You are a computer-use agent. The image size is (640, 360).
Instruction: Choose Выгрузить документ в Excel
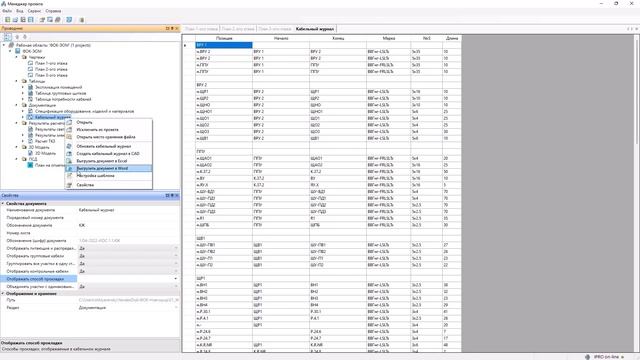[102, 161]
